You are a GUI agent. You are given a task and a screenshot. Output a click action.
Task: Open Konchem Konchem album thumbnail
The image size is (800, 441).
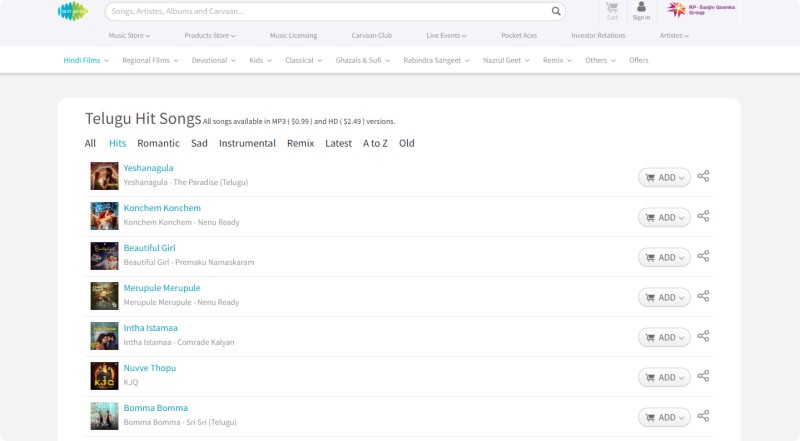[x=104, y=216]
